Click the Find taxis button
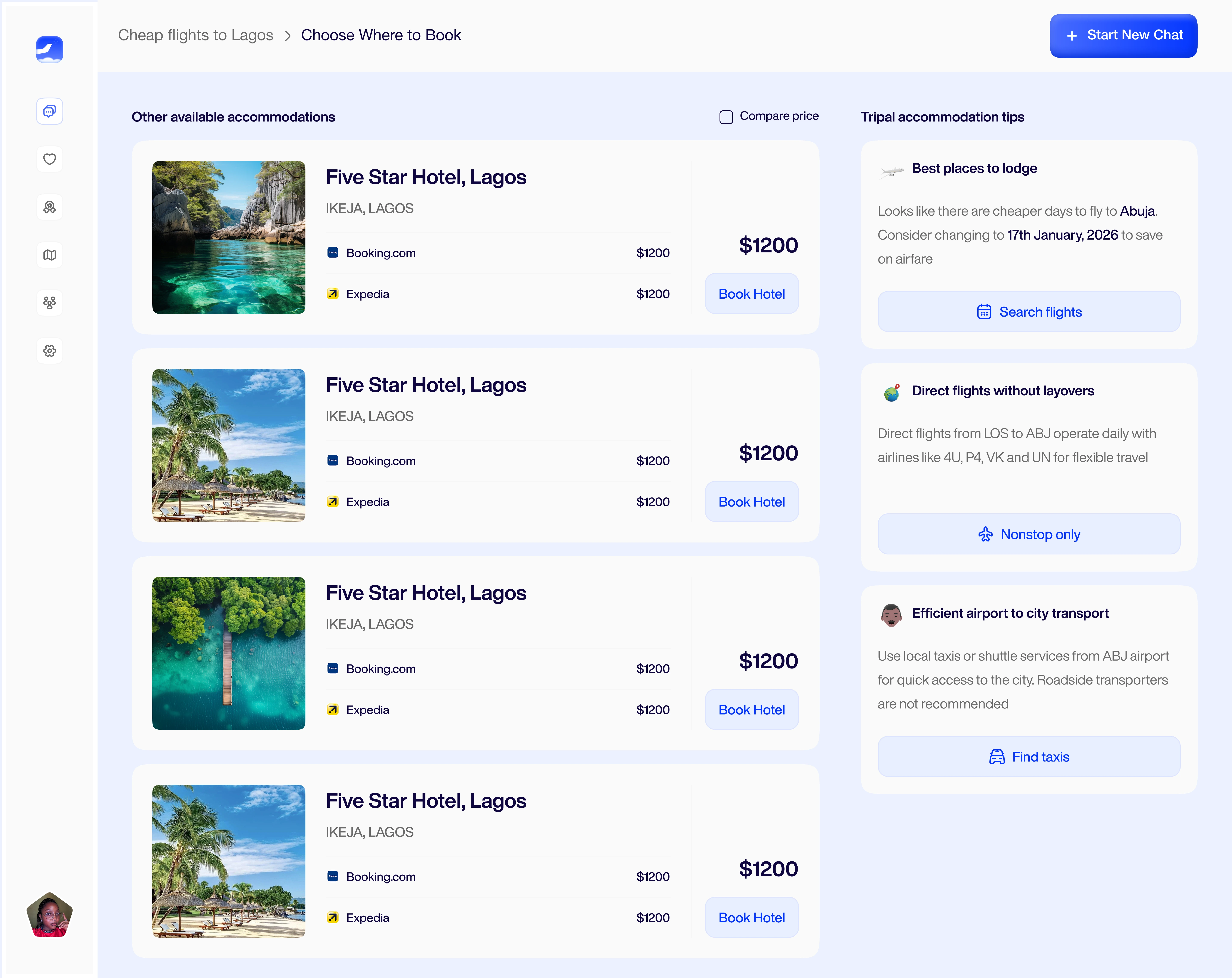The height and width of the screenshot is (978, 1232). tap(1029, 756)
